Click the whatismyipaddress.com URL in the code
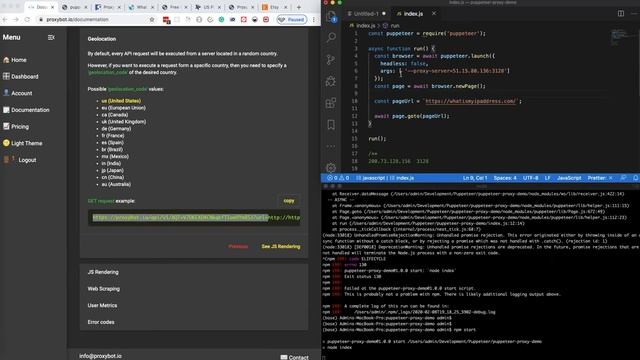 (x=471, y=101)
